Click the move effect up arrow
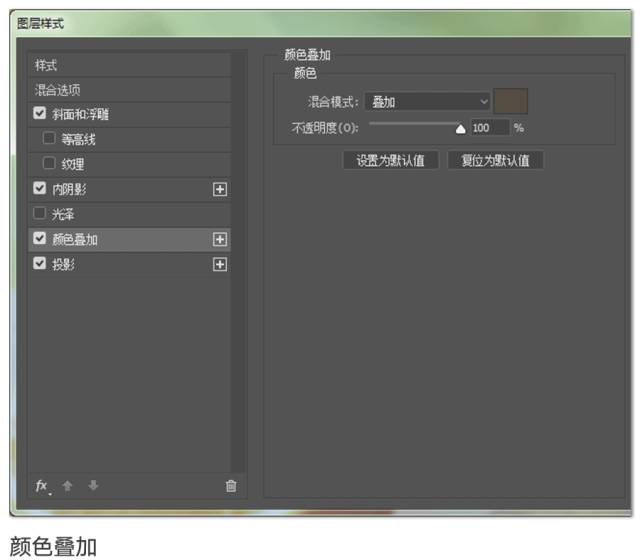Viewport: 640px width, 560px height. tap(67, 486)
